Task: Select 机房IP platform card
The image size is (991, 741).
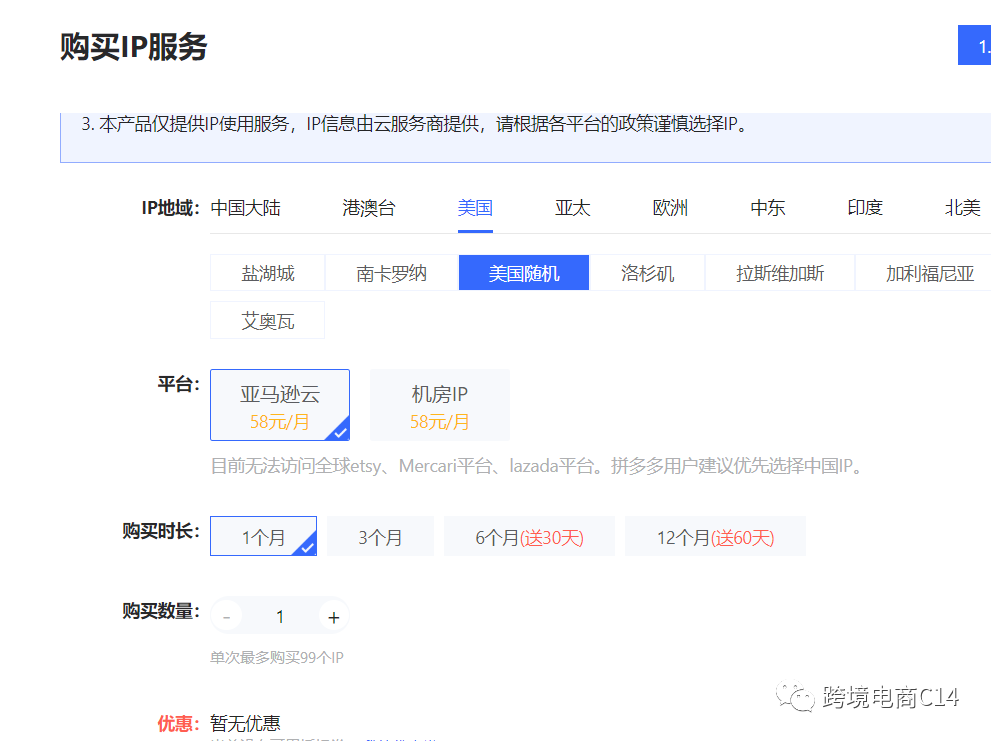Action: click(439, 405)
